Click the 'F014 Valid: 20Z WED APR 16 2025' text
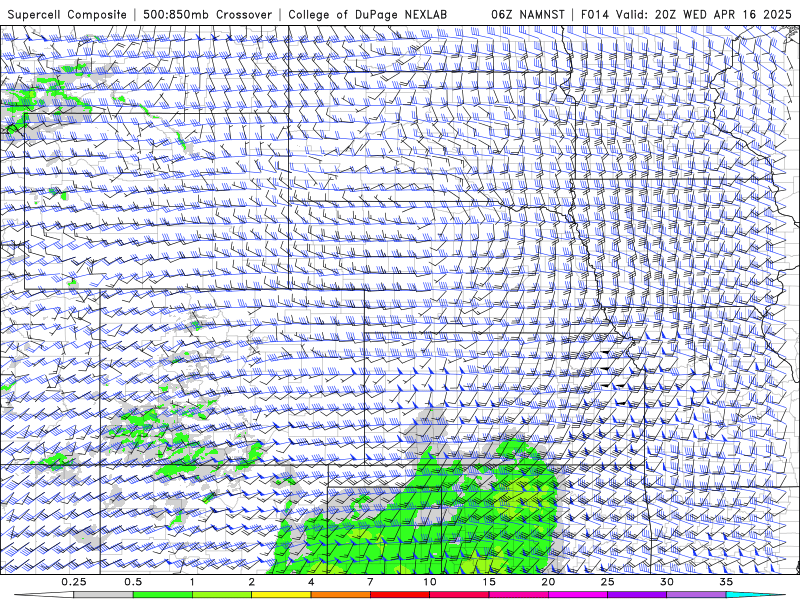 (686, 15)
